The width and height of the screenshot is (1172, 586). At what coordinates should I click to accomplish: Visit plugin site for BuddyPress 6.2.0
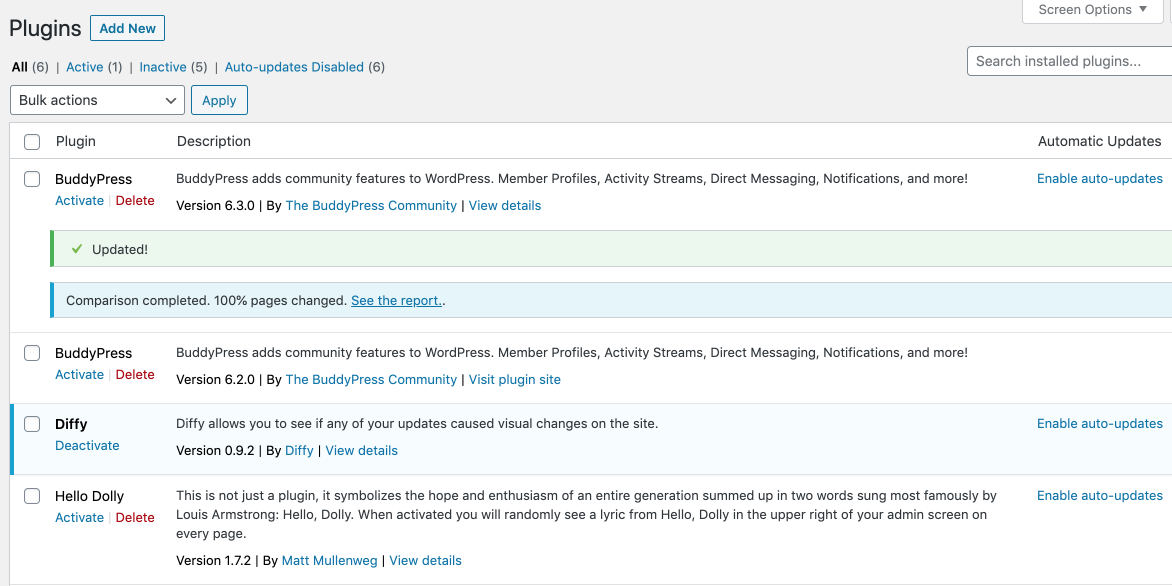pyautogui.click(x=514, y=380)
